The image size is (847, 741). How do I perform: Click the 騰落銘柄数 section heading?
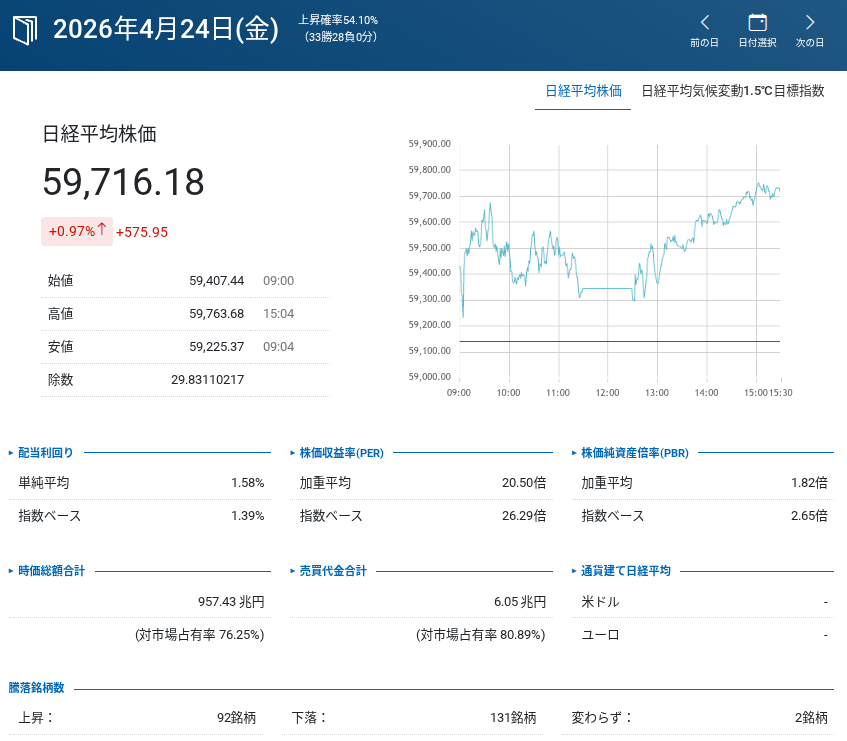[37, 688]
